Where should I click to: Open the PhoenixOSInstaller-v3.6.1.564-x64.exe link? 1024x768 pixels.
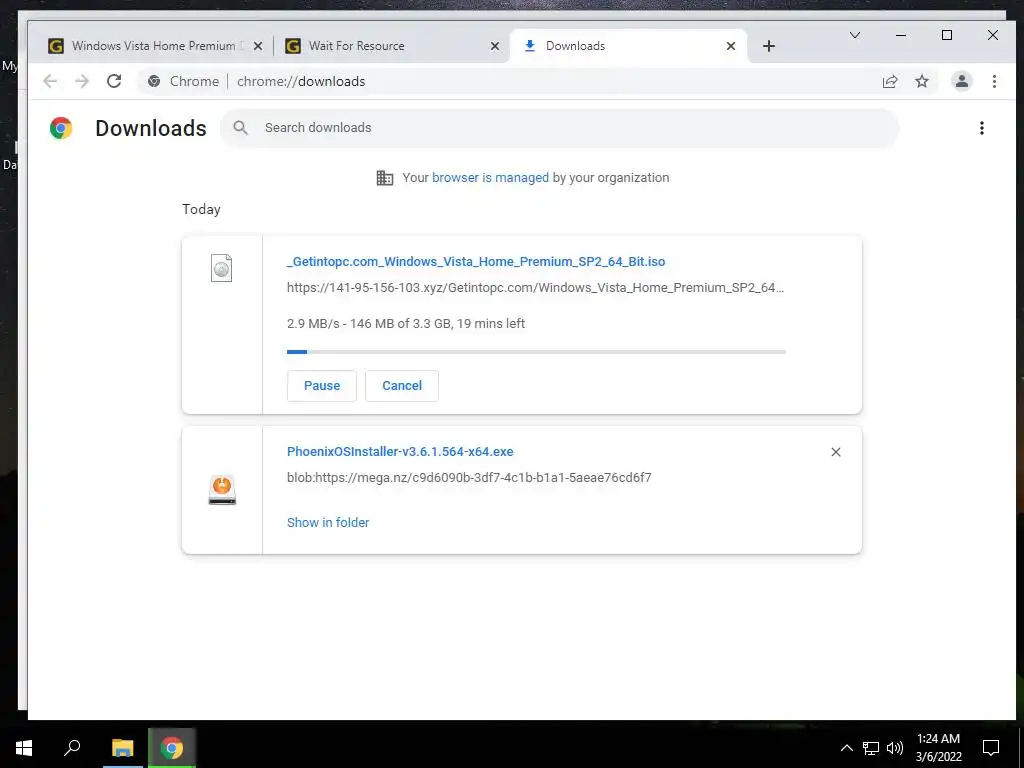click(x=400, y=452)
